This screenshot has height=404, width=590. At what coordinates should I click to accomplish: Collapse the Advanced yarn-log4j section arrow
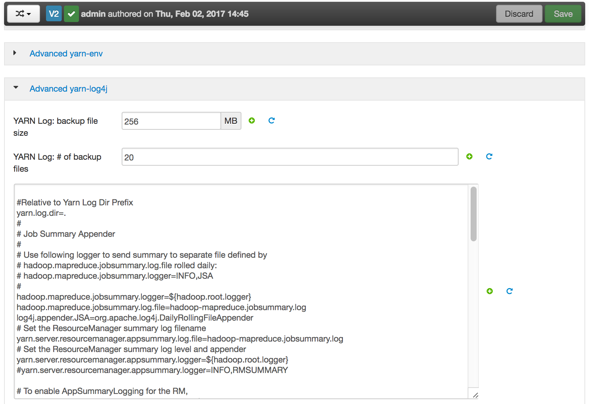coord(15,88)
